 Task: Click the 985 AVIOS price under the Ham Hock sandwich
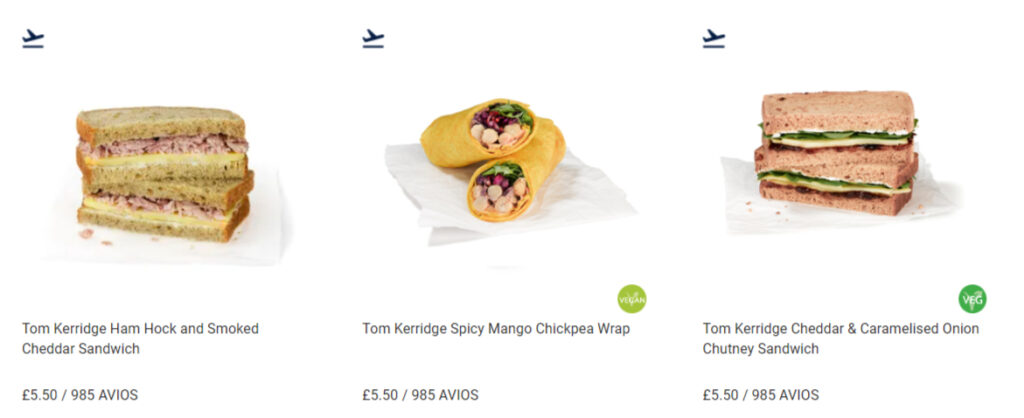pos(104,395)
